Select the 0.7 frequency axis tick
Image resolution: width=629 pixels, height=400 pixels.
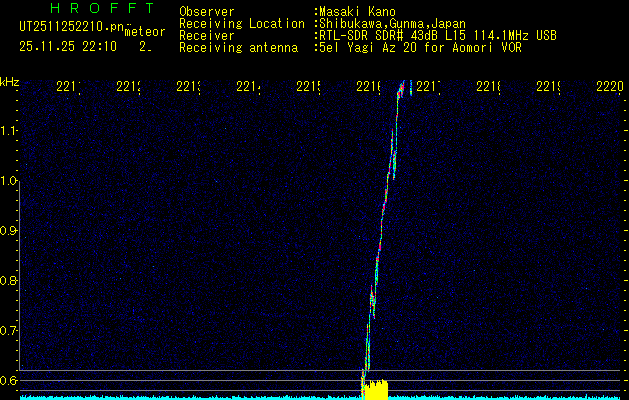(9, 330)
